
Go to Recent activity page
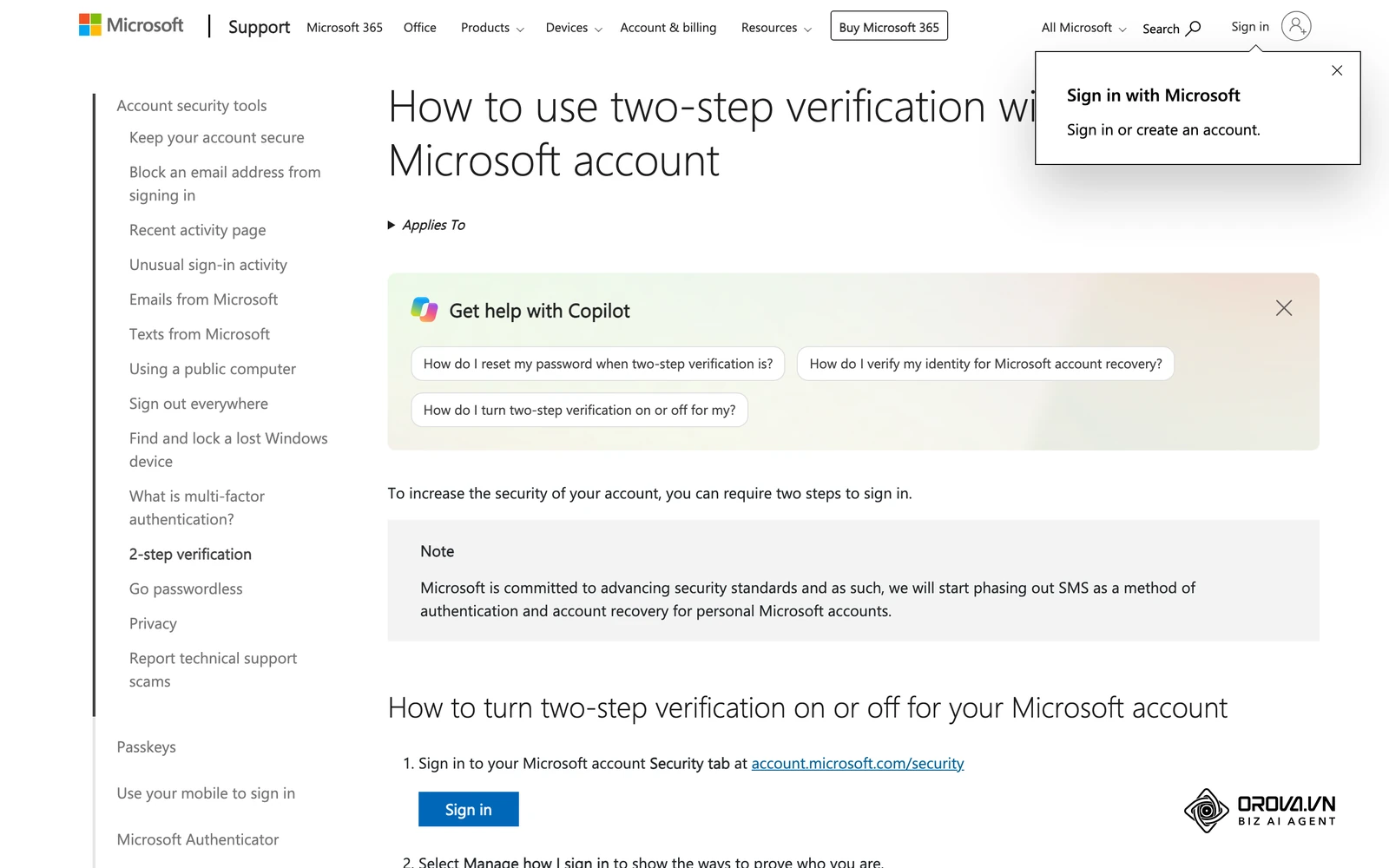click(x=198, y=230)
